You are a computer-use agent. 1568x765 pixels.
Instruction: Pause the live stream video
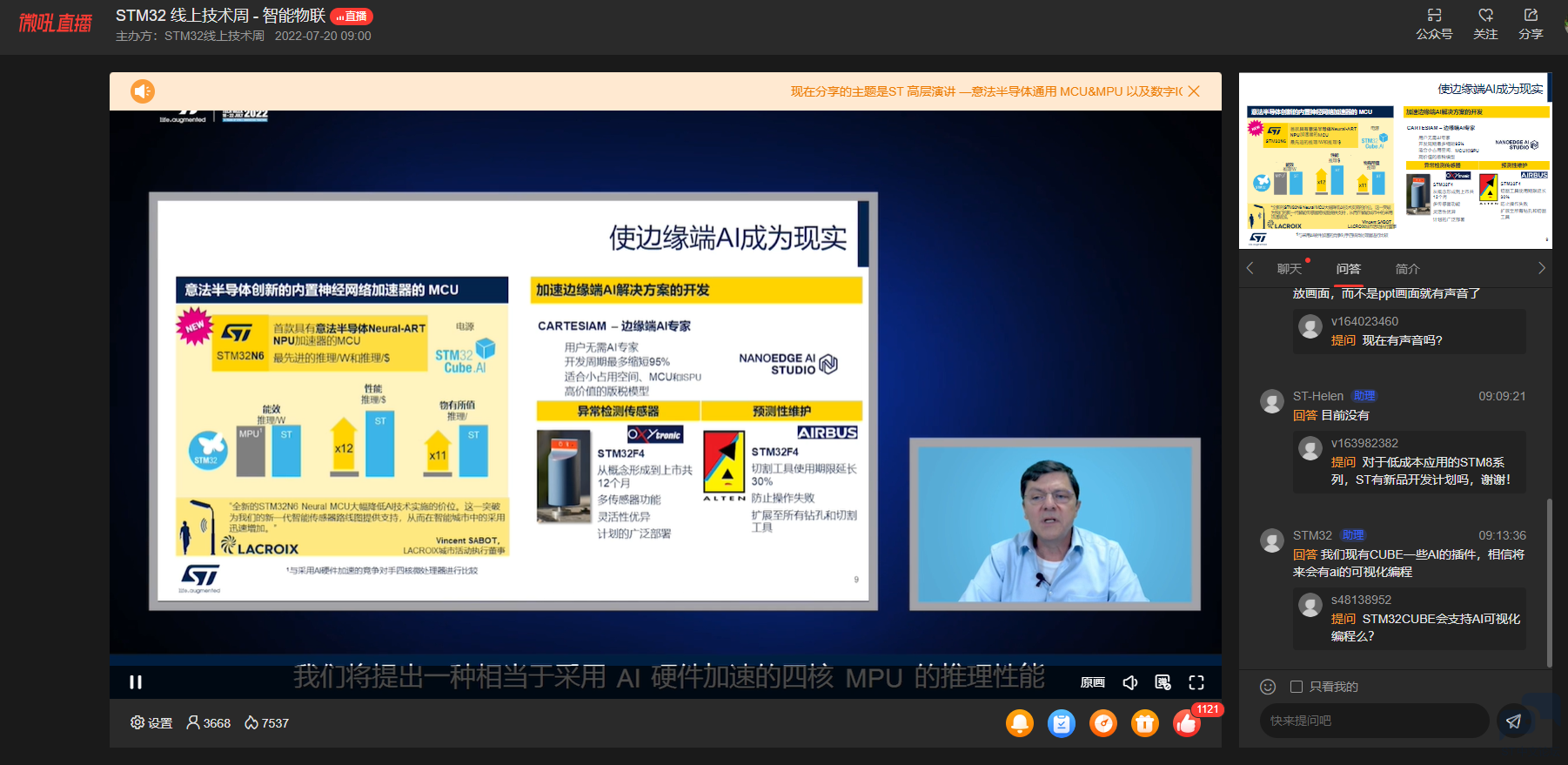[x=136, y=682]
